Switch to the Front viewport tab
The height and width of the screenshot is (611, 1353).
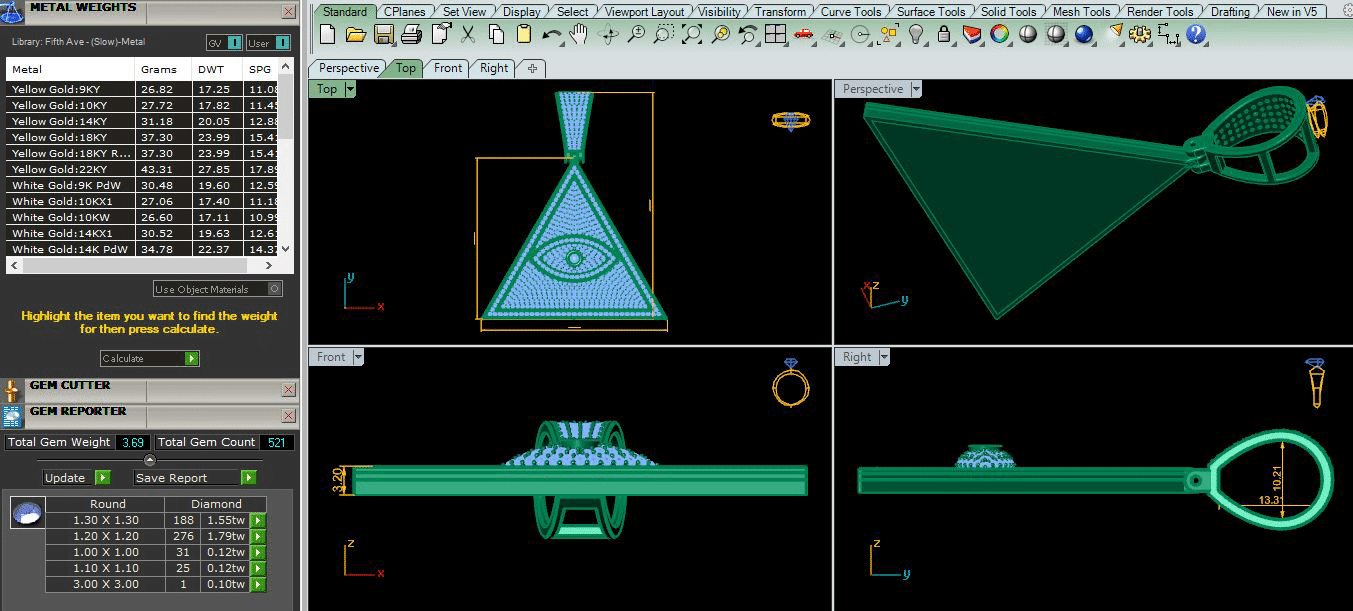click(x=448, y=68)
